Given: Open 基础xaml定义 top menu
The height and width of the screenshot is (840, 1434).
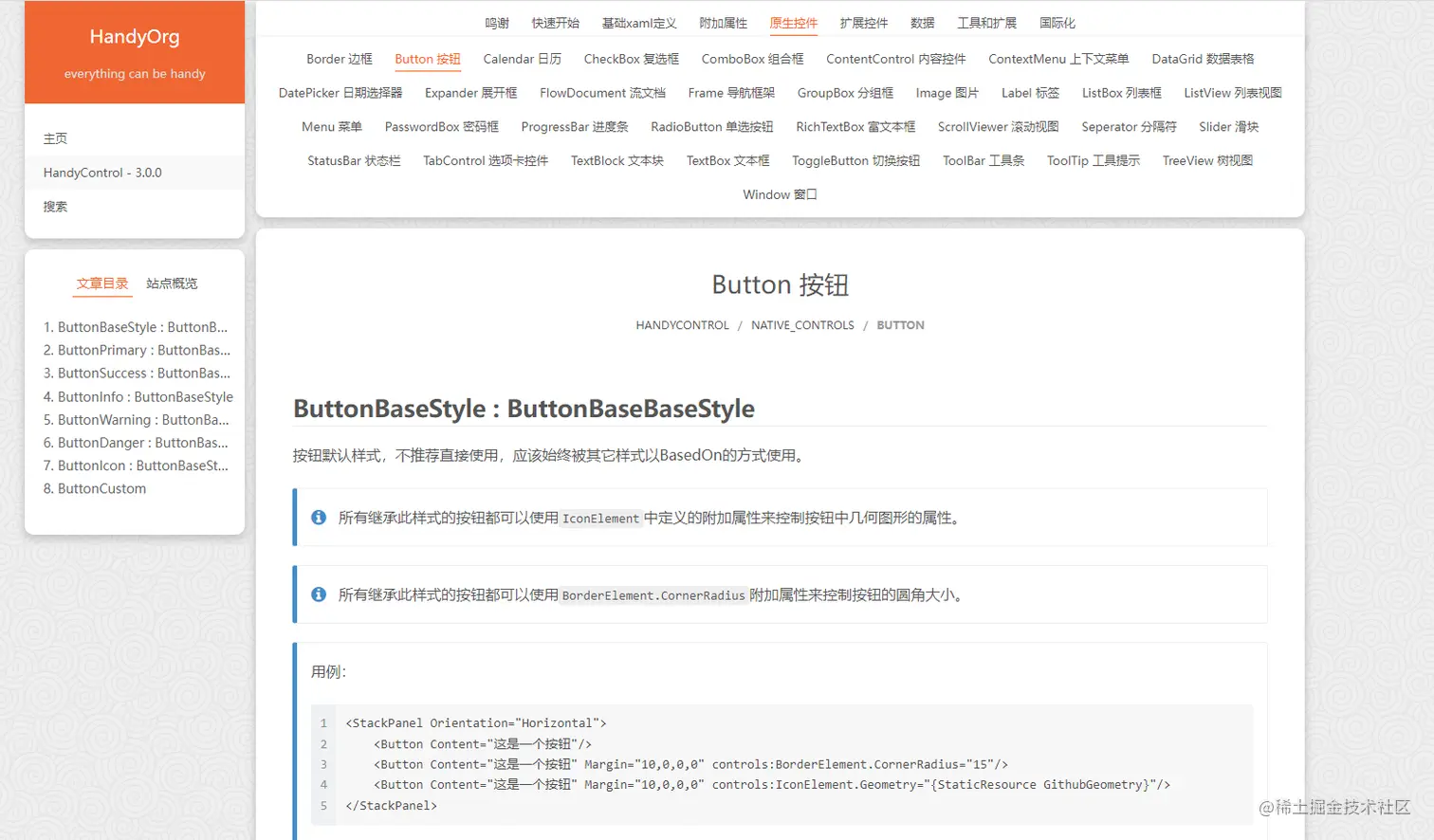Looking at the screenshot, I should tap(639, 23).
